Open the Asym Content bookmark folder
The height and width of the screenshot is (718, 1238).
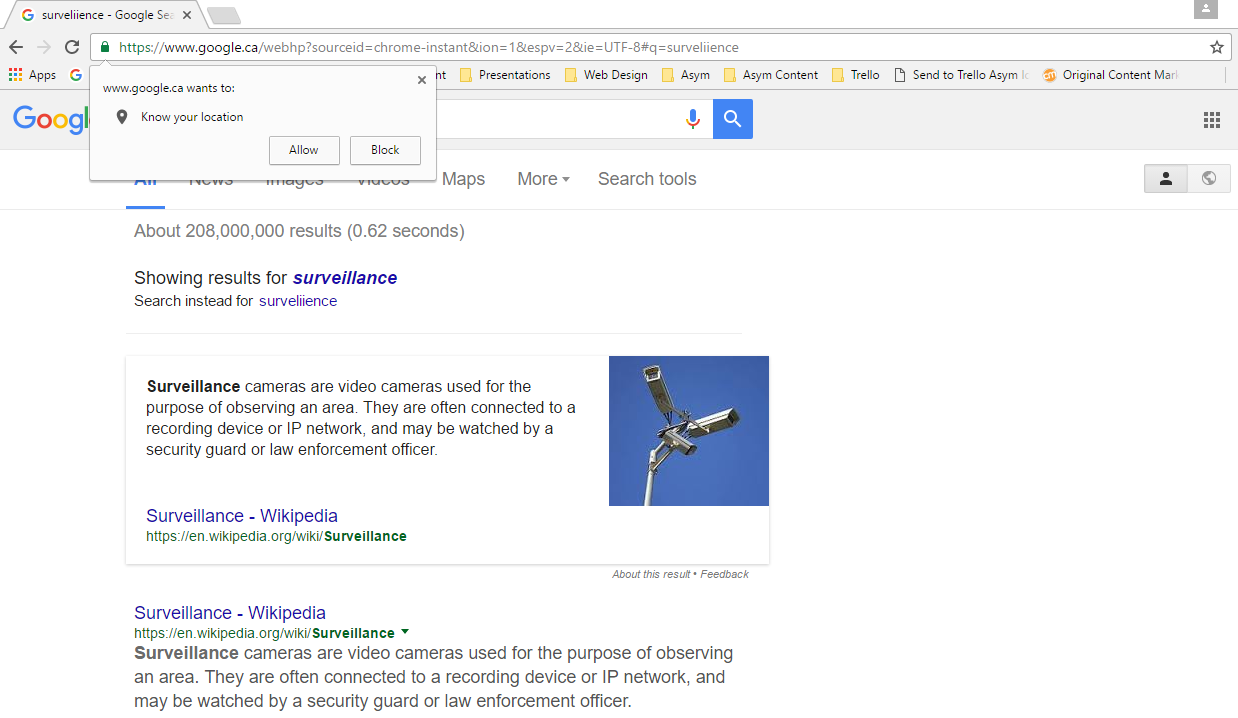pos(770,75)
